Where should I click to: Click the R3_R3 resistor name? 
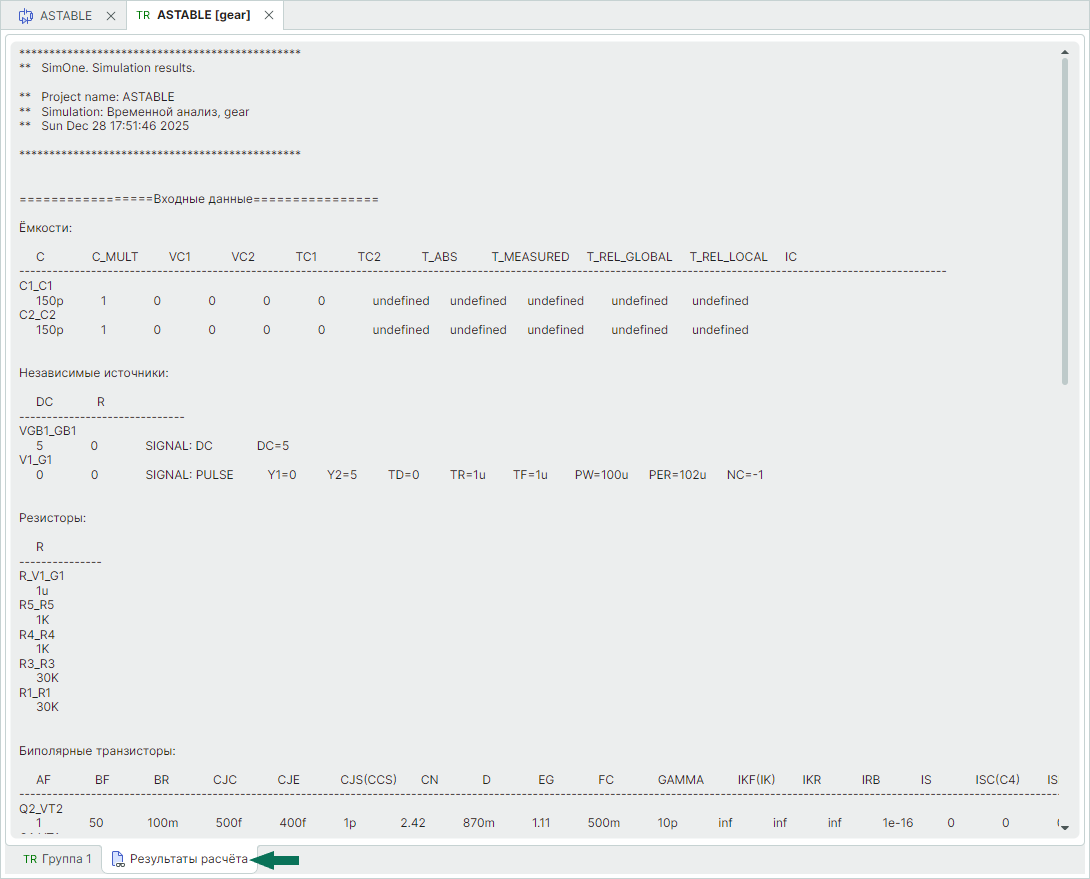[36, 663]
